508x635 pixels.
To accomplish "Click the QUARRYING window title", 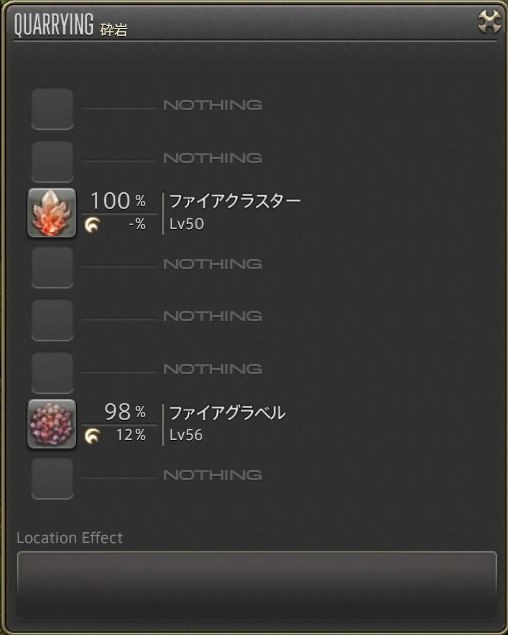I will (x=53, y=24).
